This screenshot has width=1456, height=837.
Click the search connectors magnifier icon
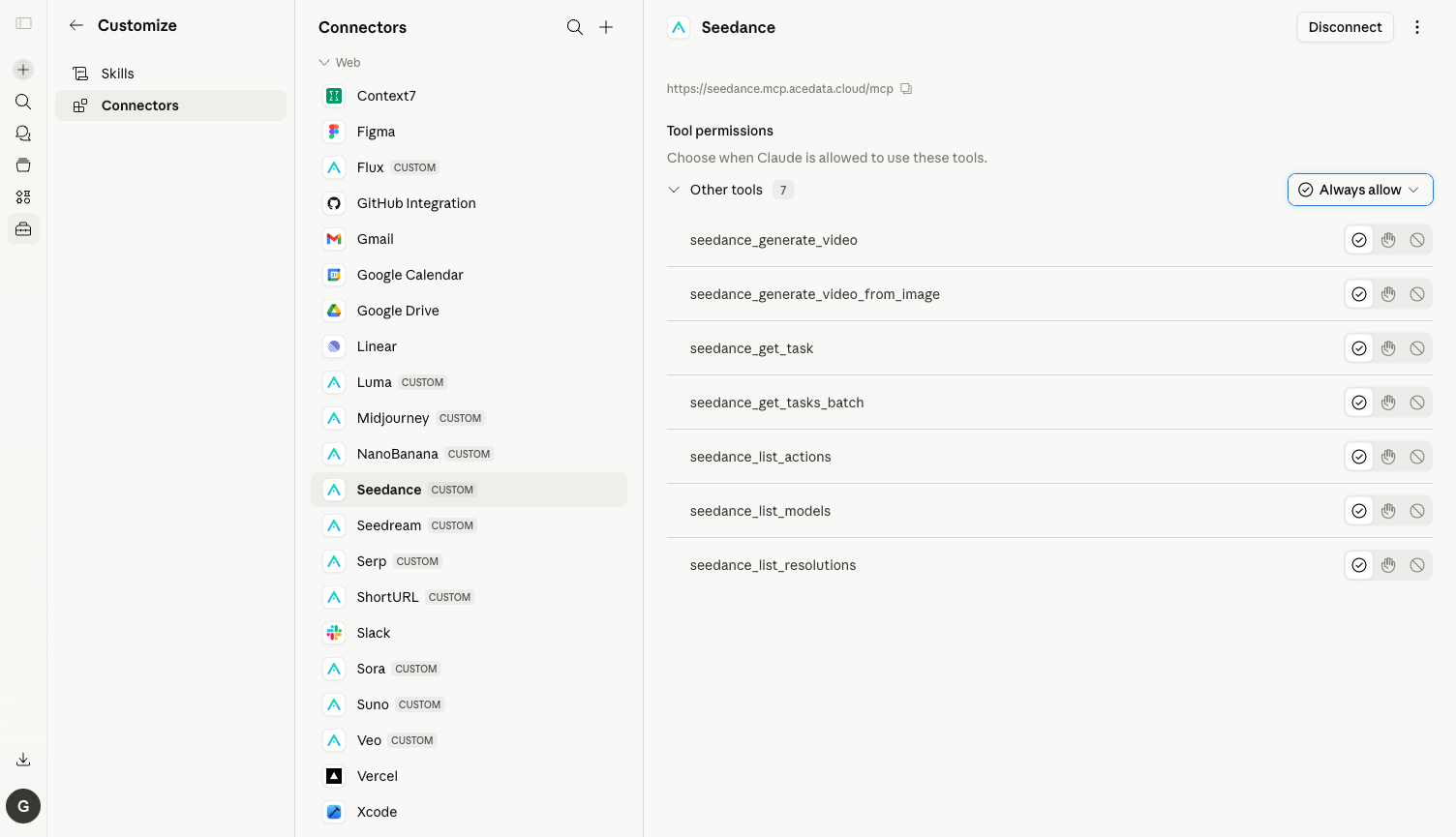(x=575, y=27)
